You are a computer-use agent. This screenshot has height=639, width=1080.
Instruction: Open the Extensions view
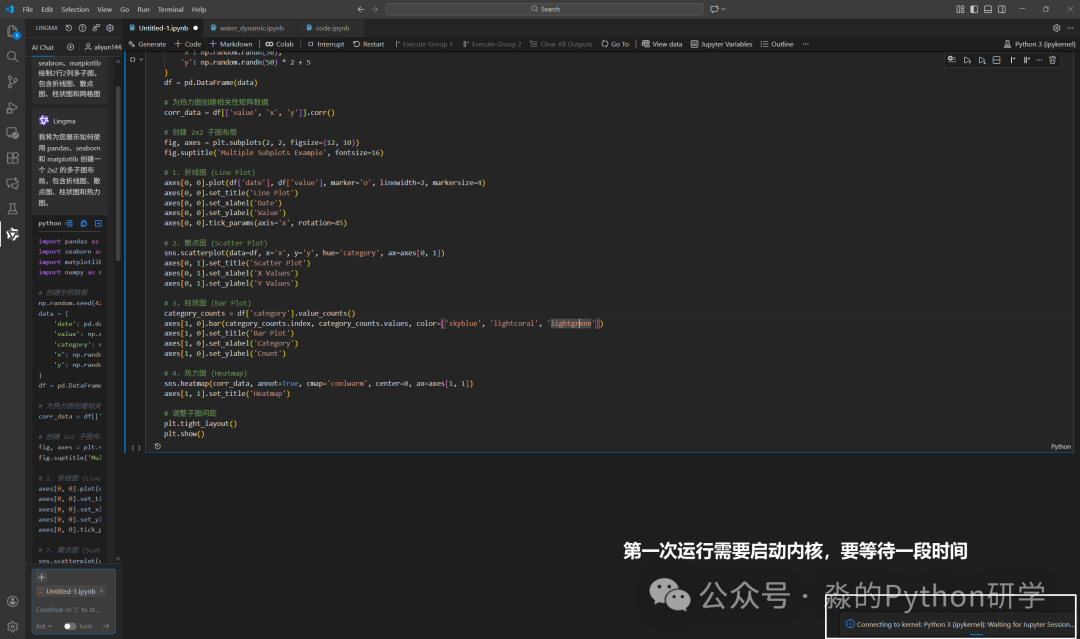[x=12, y=158]
